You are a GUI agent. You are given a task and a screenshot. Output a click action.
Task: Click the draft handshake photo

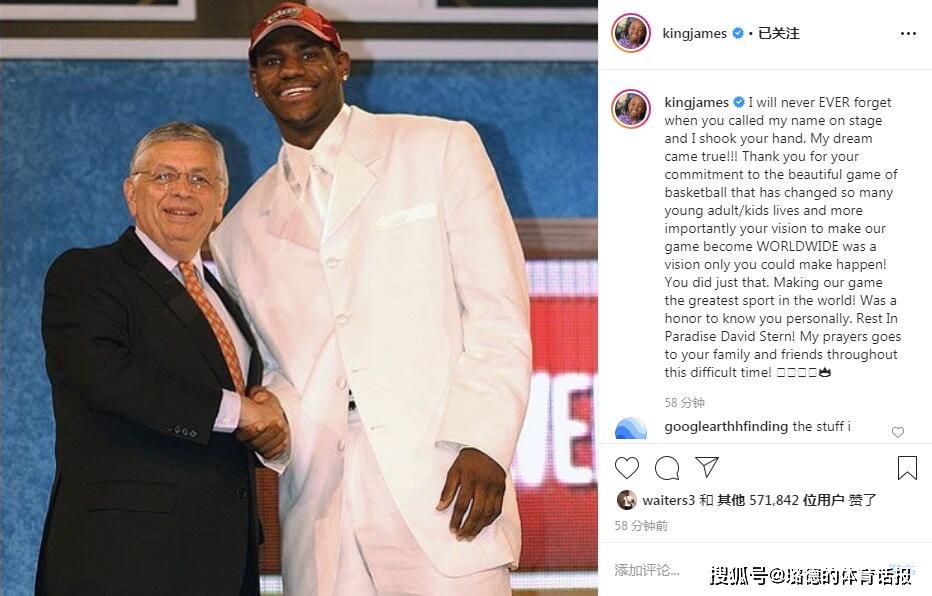pos(298,298)
